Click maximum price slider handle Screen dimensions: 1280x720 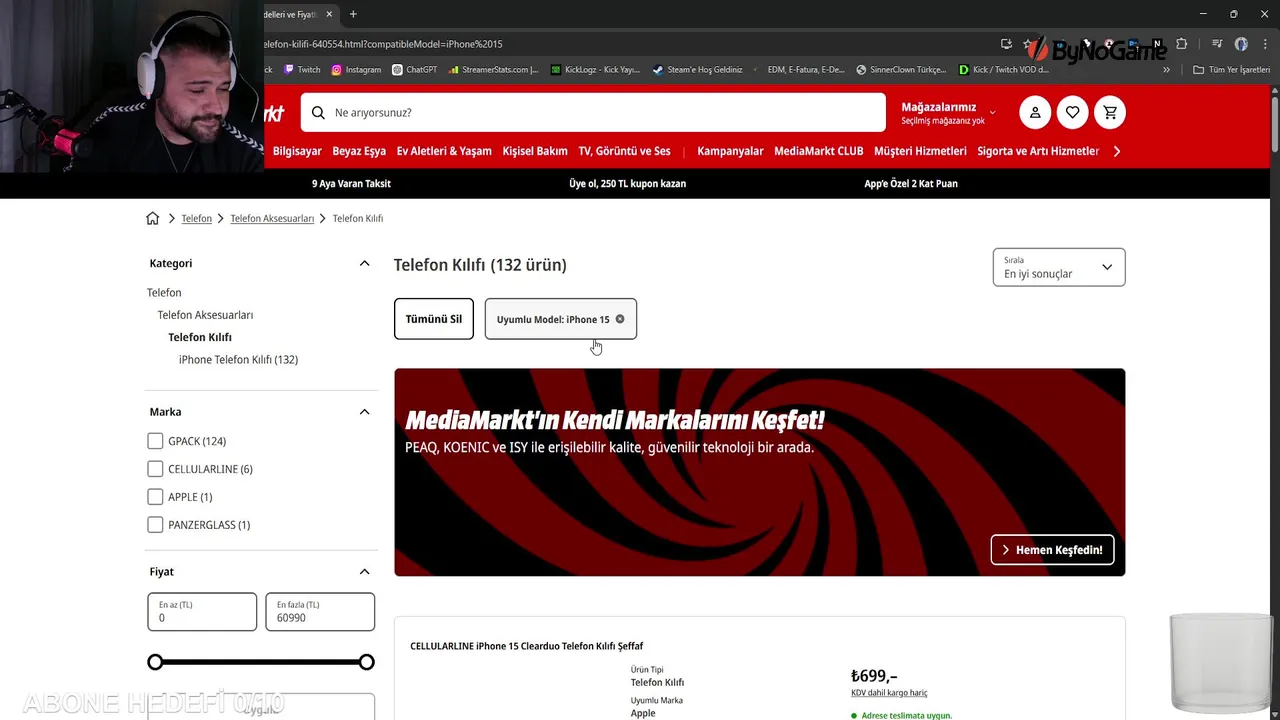click(x=367, y=662)
